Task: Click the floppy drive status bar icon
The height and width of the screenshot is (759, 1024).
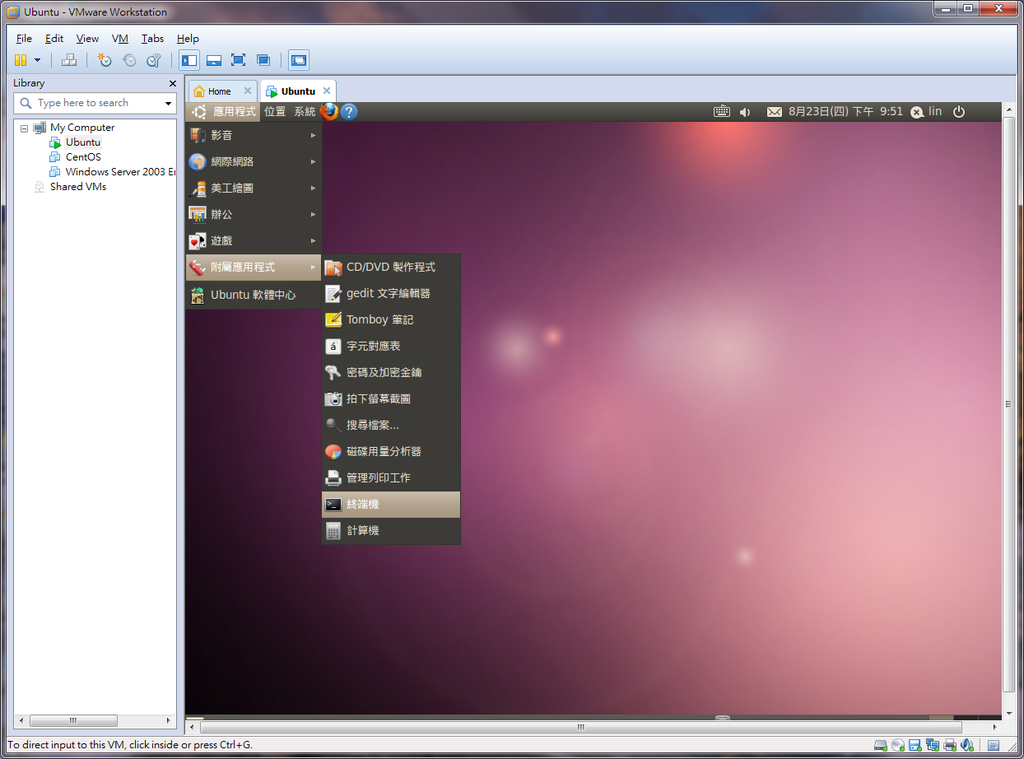Action: click(x=915, y=745)
